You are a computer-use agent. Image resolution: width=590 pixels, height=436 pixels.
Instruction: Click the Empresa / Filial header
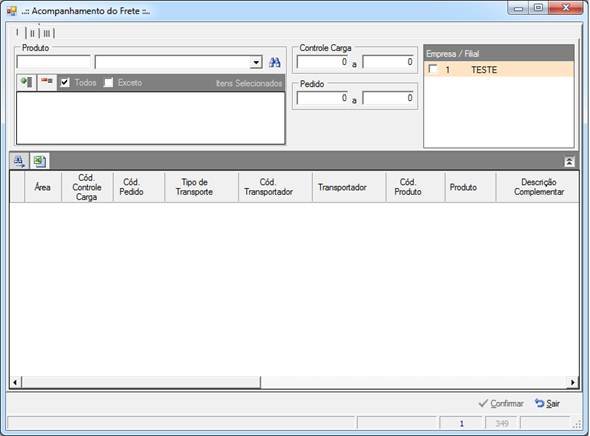tap(499, 53)
